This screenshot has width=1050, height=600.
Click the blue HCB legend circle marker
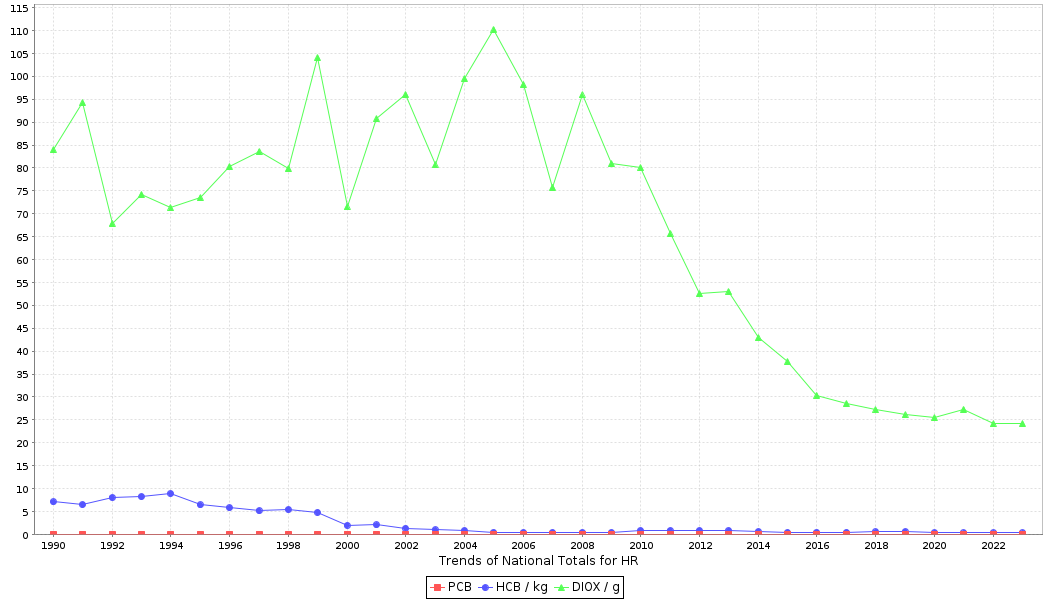pyautogui.click(x=486, y=587)
